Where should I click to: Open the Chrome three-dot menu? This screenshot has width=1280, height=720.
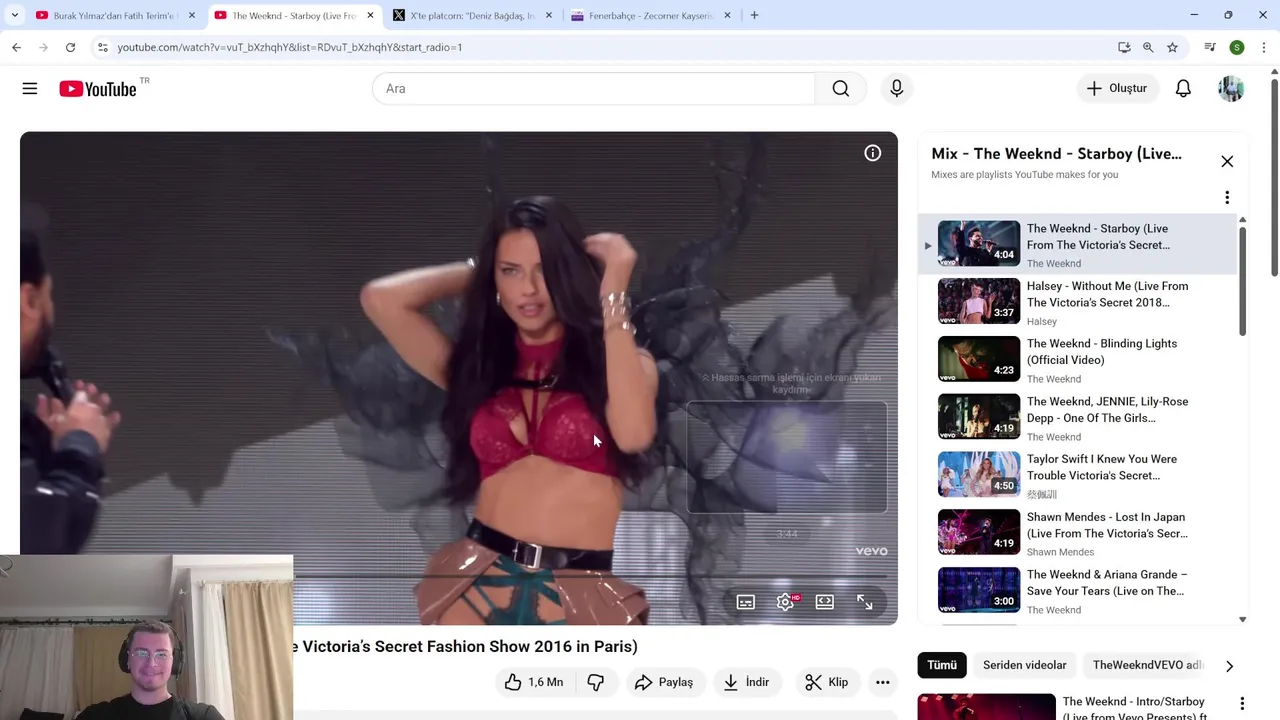(x=1264, y=47)
